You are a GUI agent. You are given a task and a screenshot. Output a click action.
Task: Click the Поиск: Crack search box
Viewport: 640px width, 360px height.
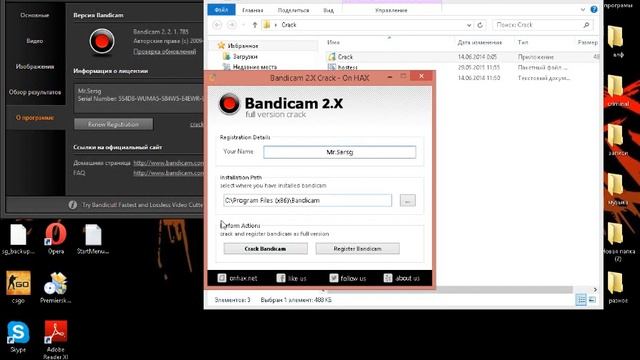(x=543, y=25)
